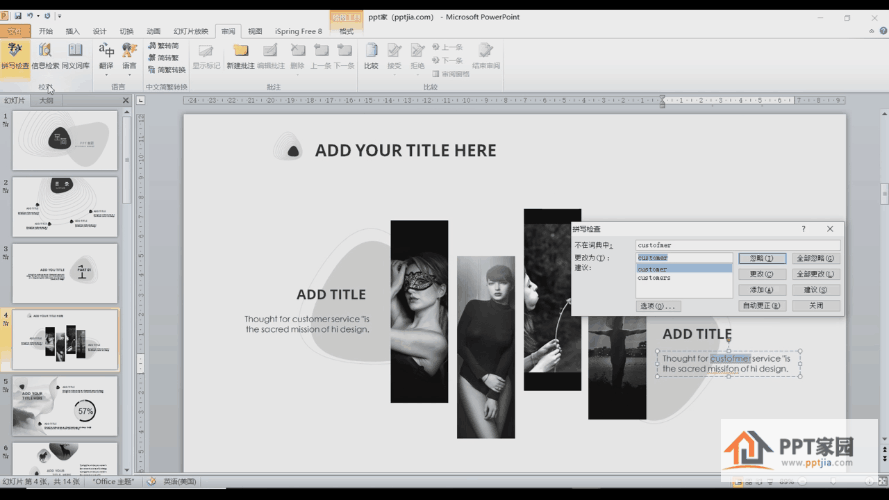Switch to the 插入 ribbon tab
The height and width of the screenshot is (500, 889).
[73, 31]
